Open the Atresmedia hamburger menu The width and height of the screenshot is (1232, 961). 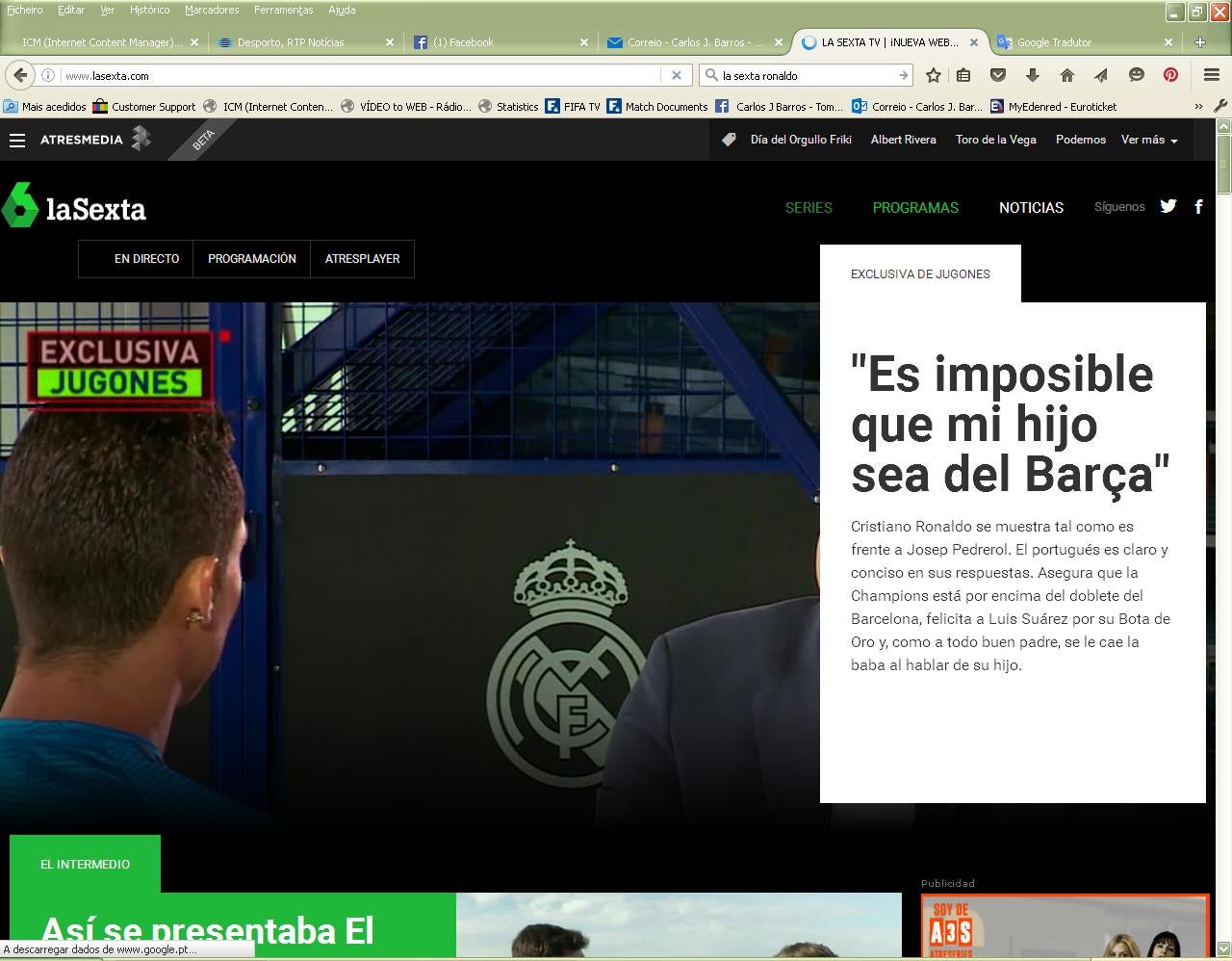click(x=16, y=141)
